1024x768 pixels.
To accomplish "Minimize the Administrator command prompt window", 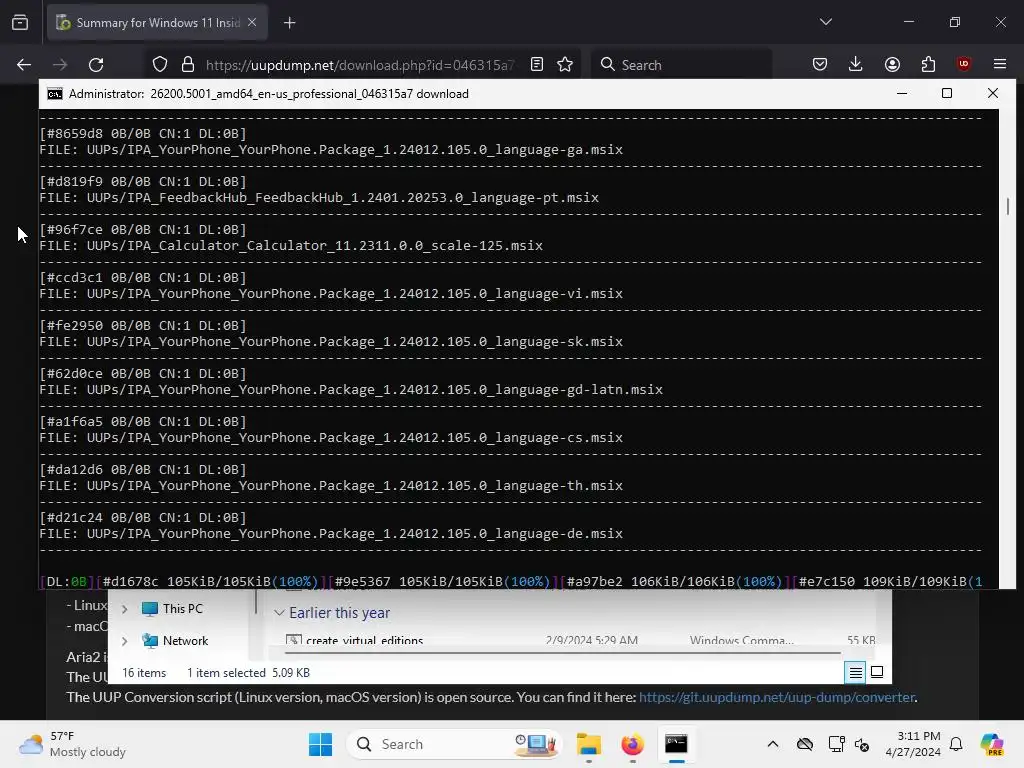I will point(902,93).
